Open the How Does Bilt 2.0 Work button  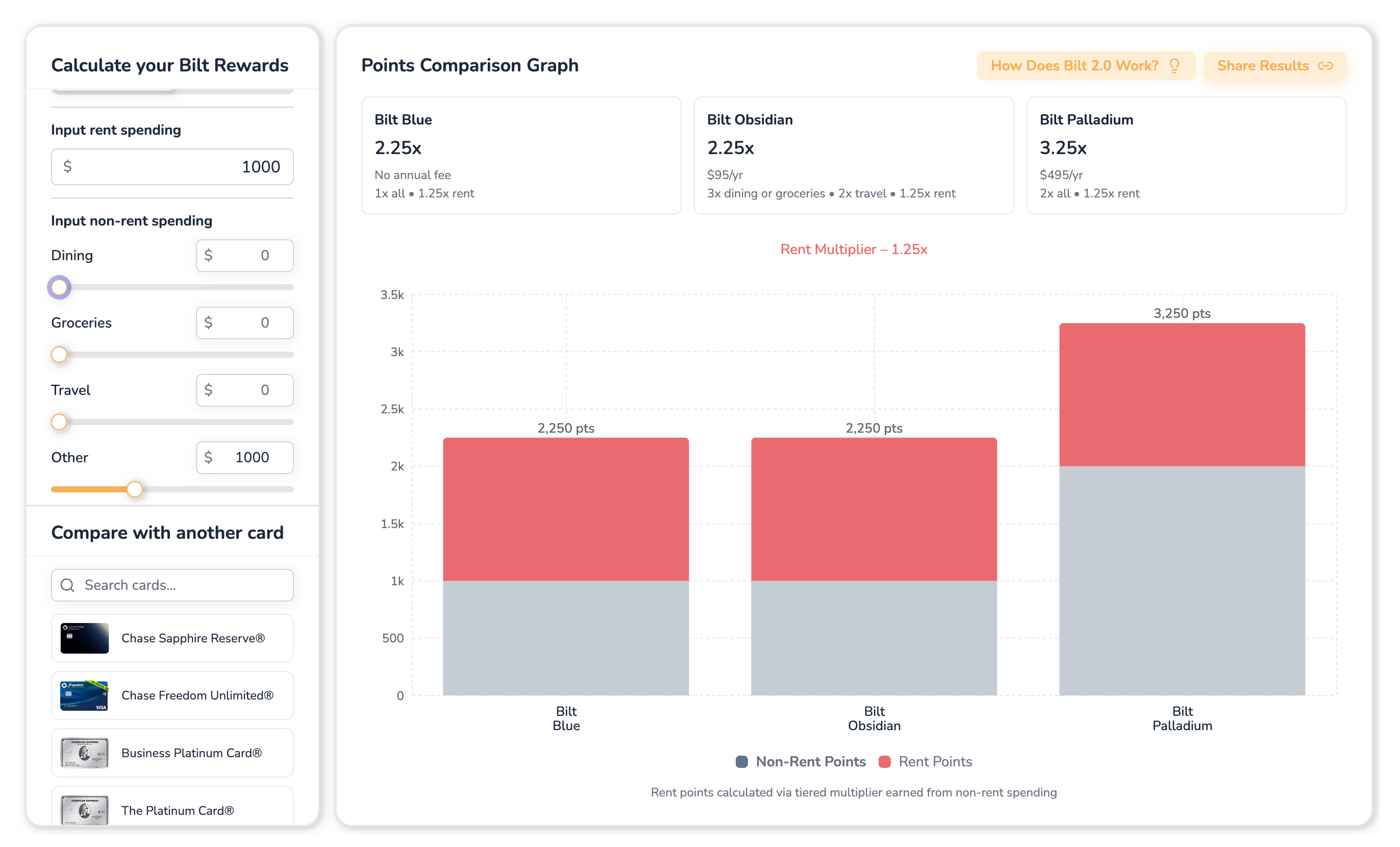pyautogui.click(x=1086, y=66)
